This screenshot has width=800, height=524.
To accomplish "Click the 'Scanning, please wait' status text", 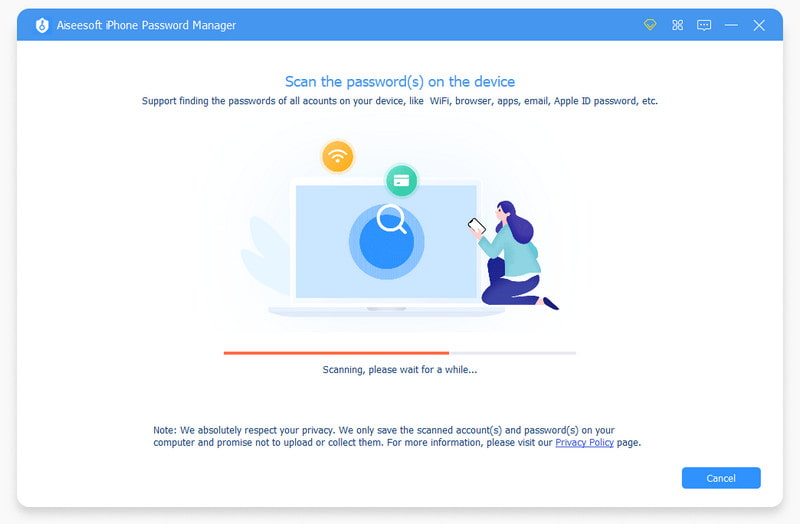I will click(399, 369).
